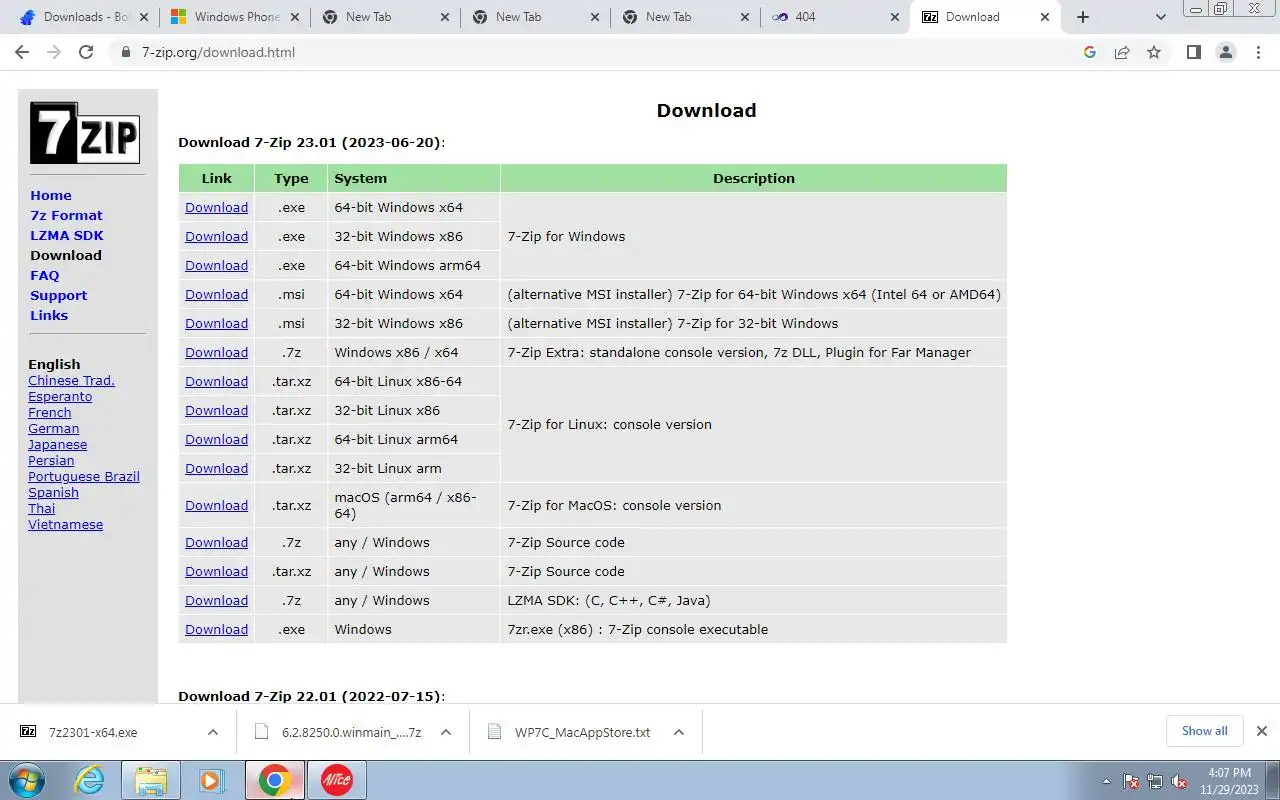Open Links in the sidebar
Image resolution: width=1280 pixels, height=800 pixels.
click(49, 315)
